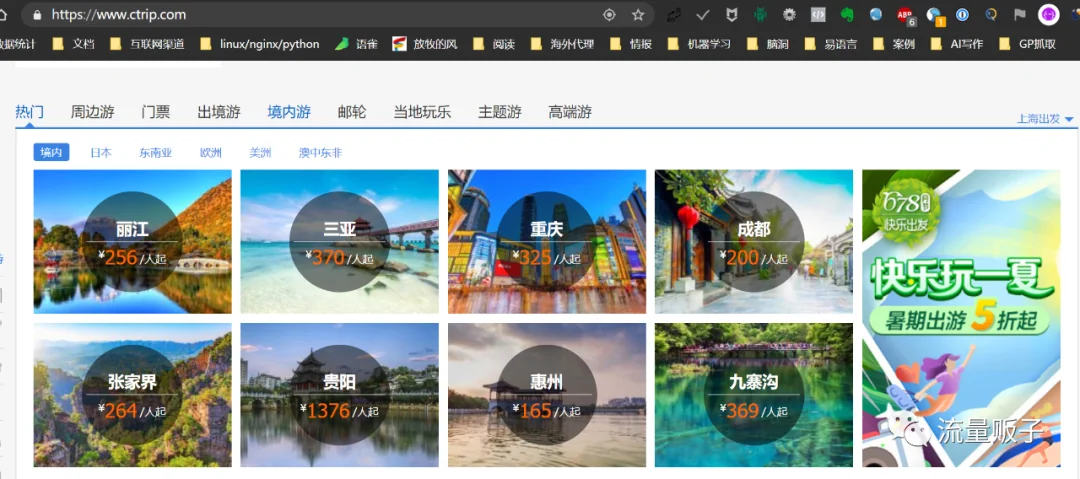Open the 案例 bookmark folder

[x=894, y=44]
